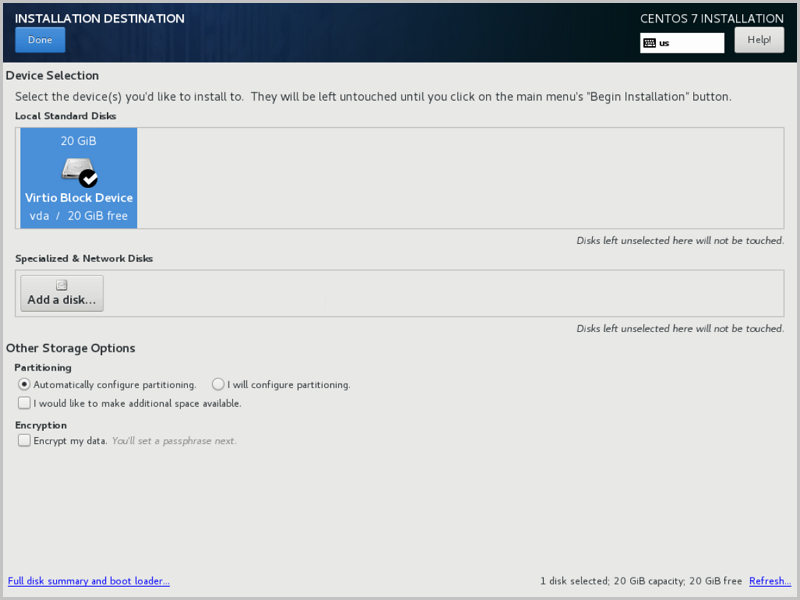Refresh the disk list via Refresh link
800x600 pixels.
click(769, 581)
